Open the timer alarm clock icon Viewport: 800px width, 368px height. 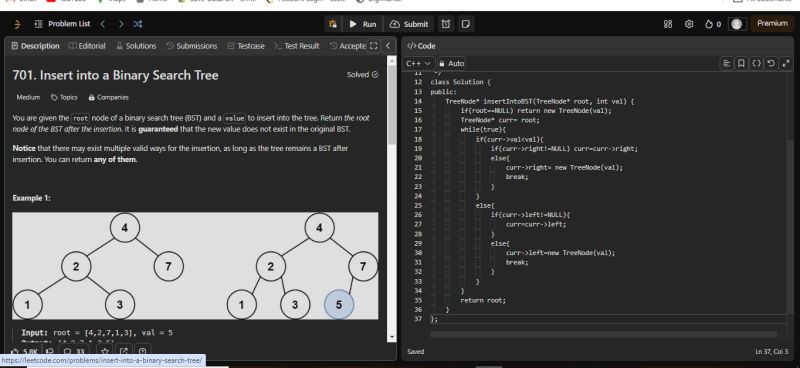coord(446,24)
